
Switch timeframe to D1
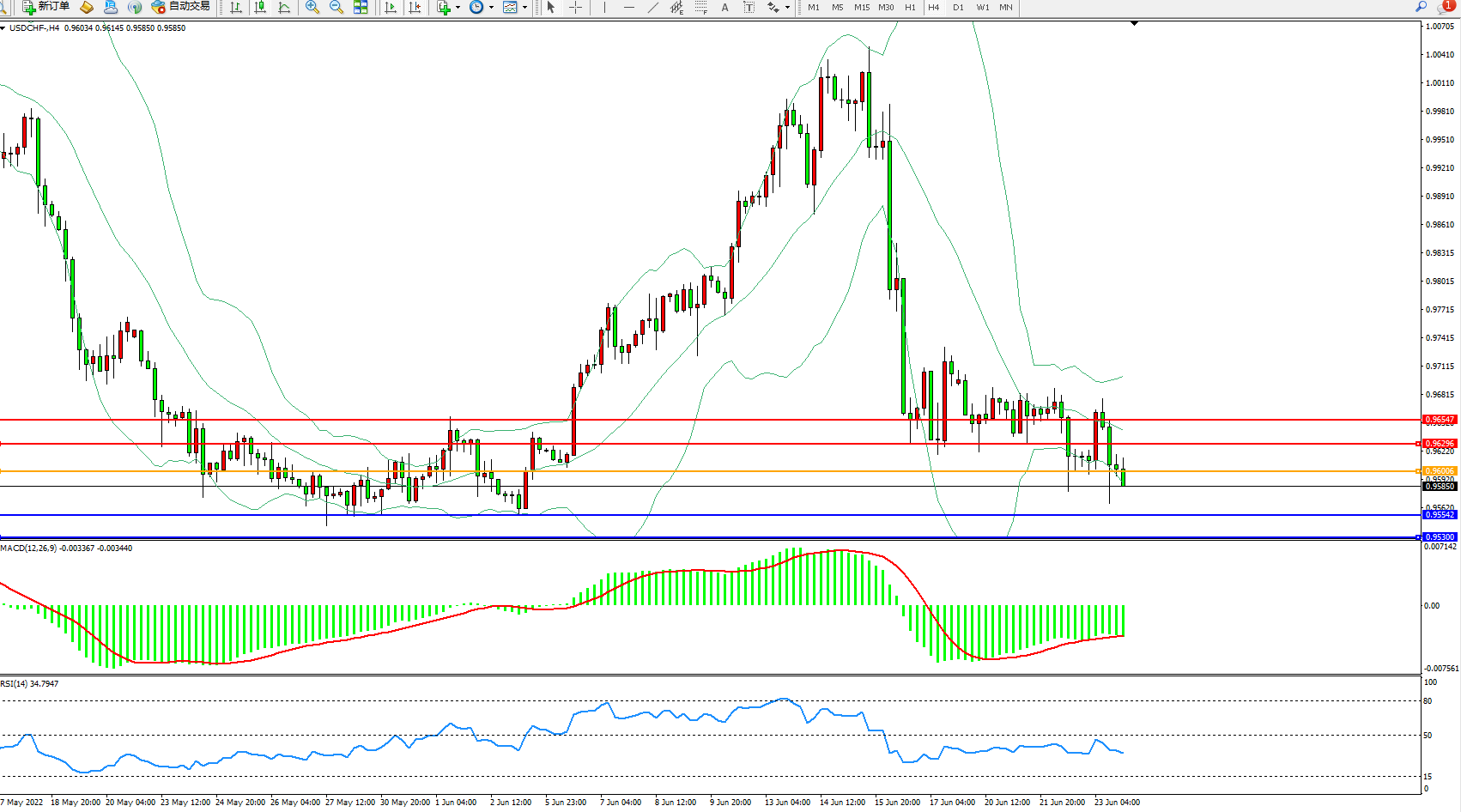(x=958, y=7)
